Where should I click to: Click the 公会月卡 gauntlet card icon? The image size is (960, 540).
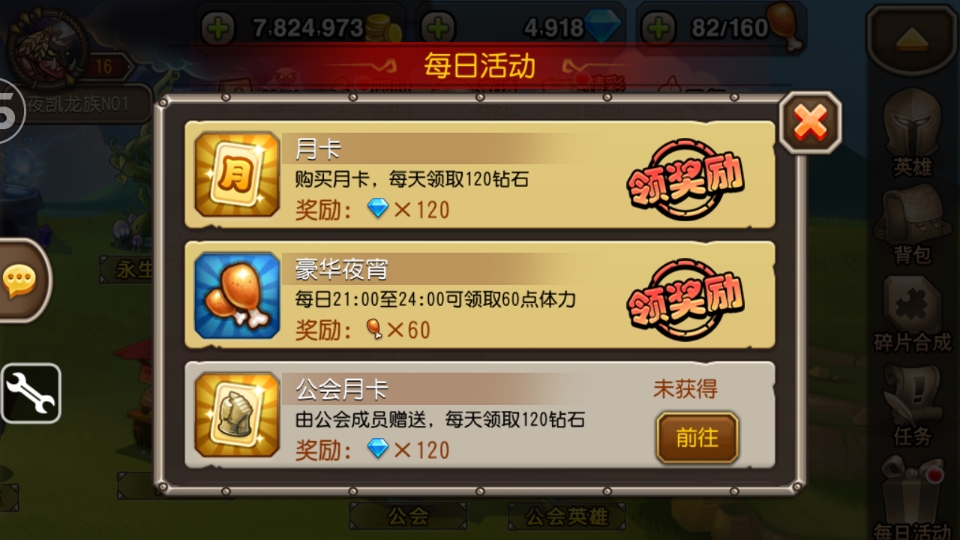click(x=237, y=415)
